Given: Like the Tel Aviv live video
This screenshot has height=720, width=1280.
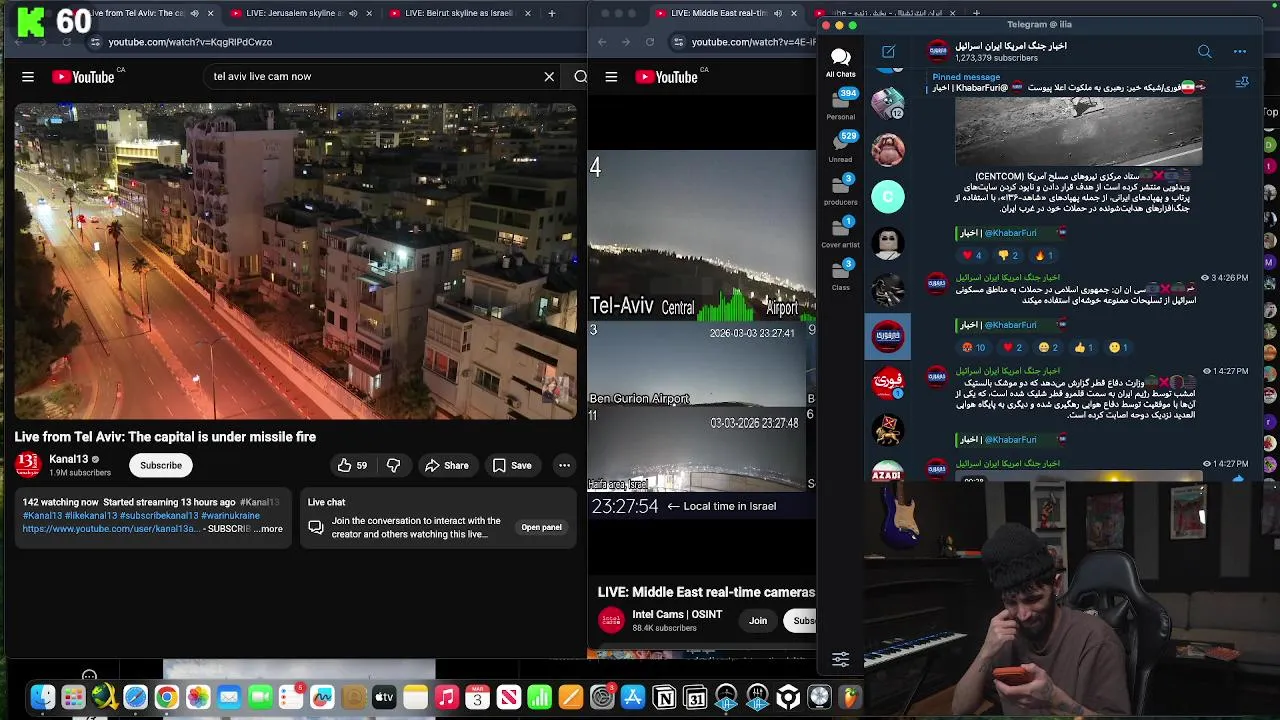Looking at the screenshot, I should [x=352, y=465].
